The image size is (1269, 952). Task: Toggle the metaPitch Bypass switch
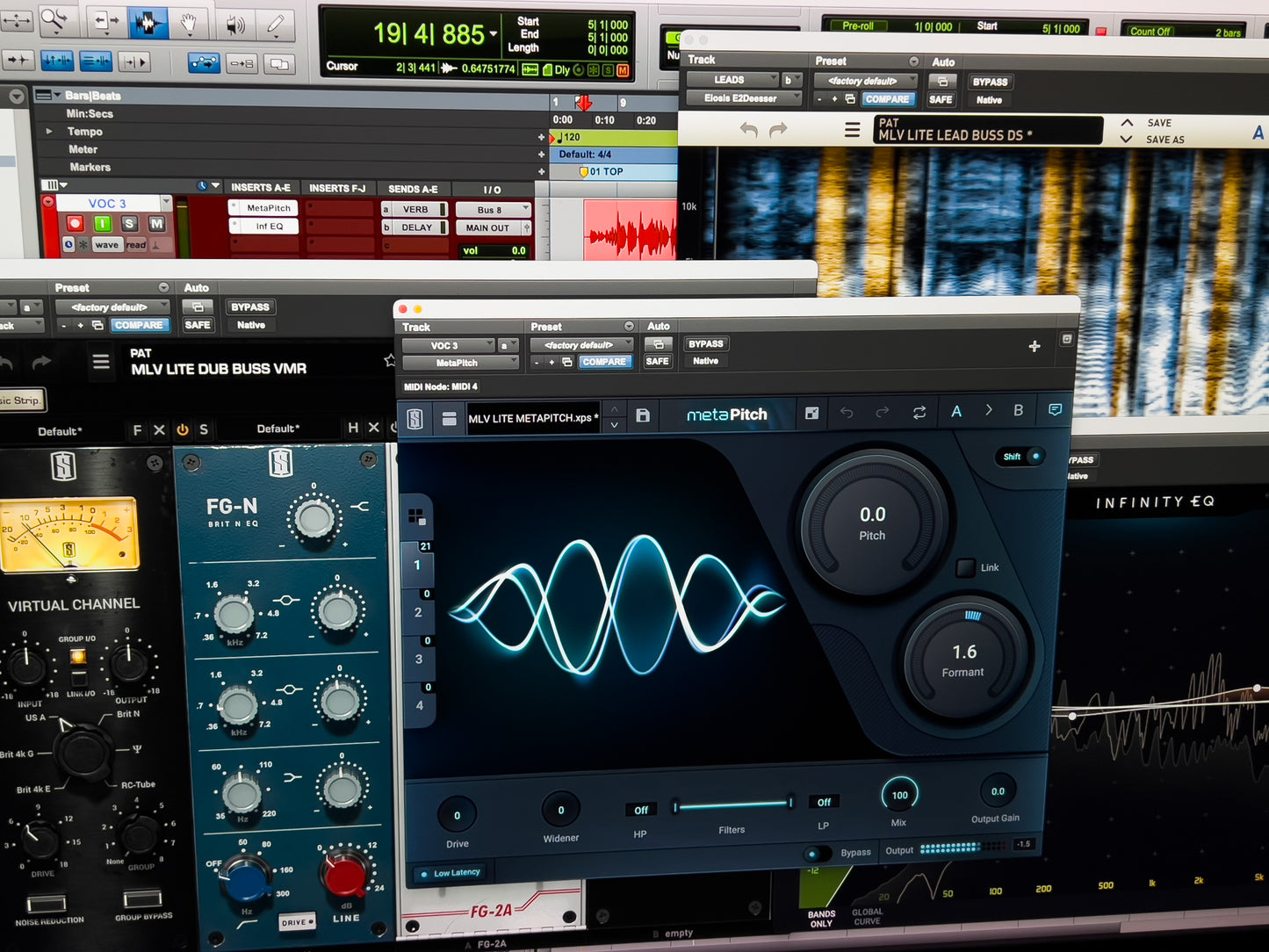click(x=817, y=853)
